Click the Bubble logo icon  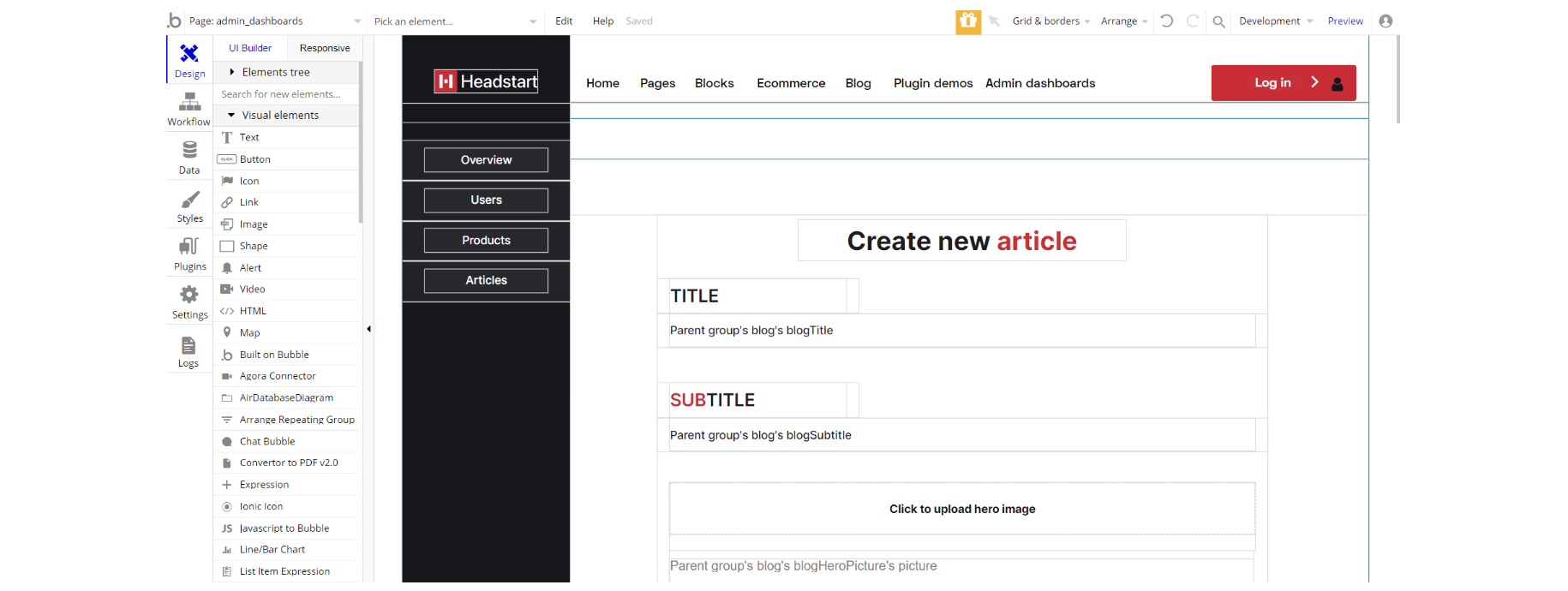(175, 21)
